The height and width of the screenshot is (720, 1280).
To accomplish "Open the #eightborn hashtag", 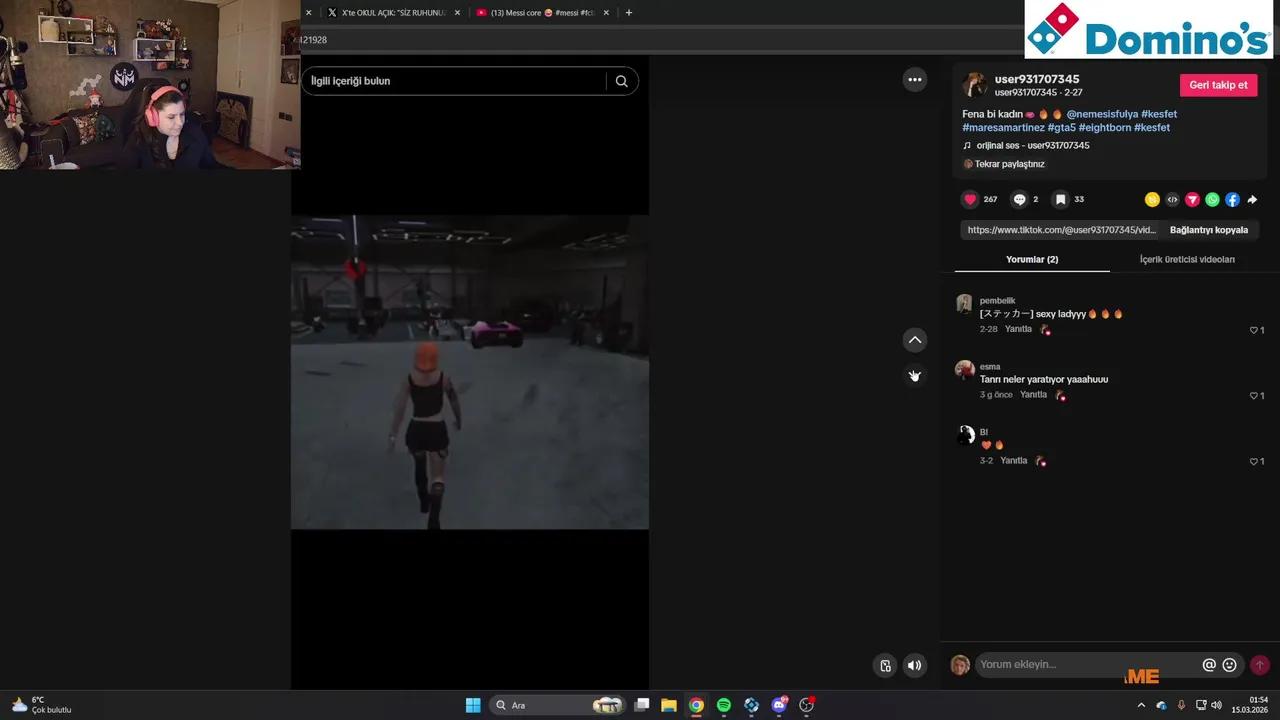I will tap(1104, 128).
